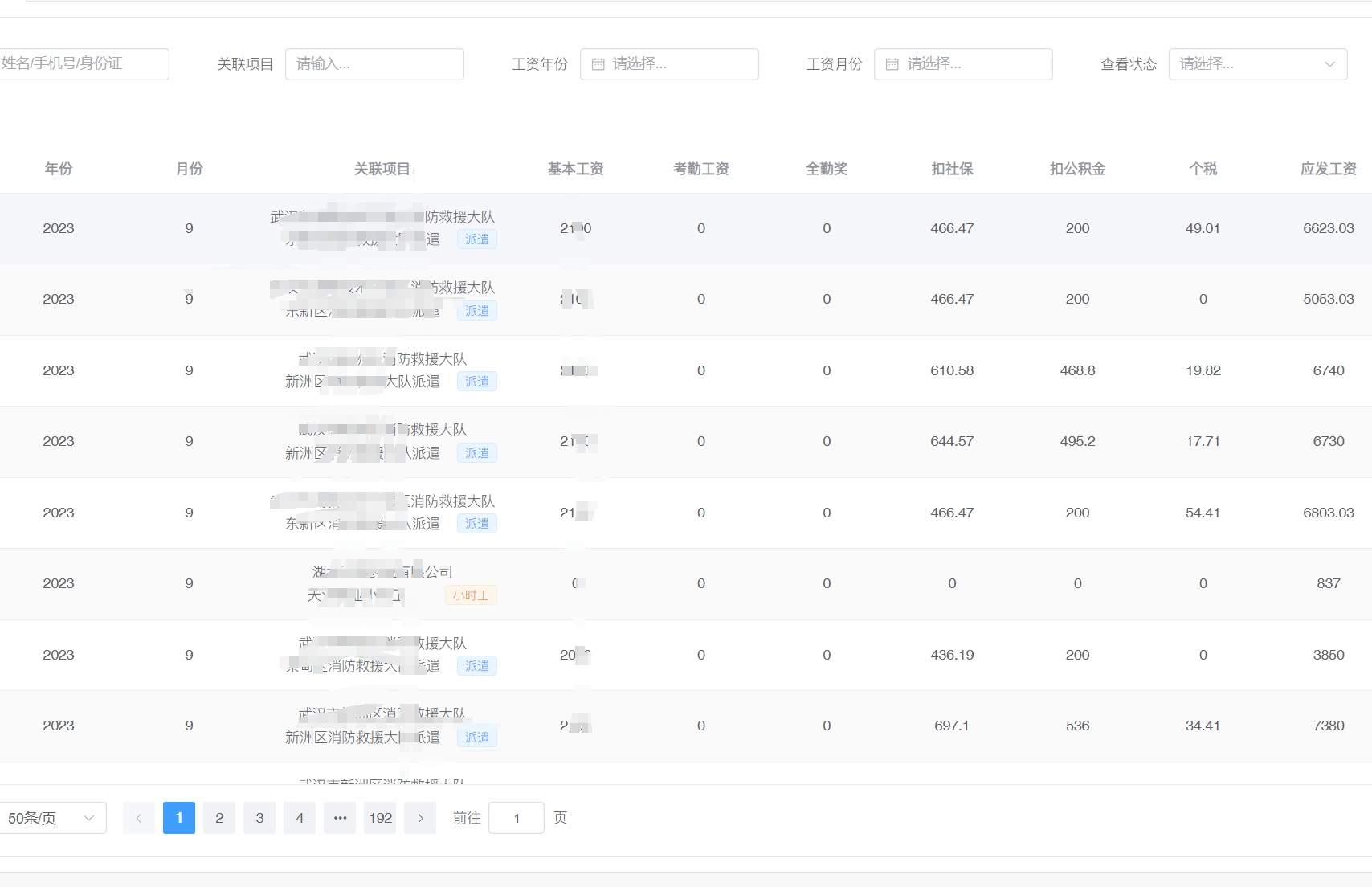Click 派遣 tag in first row
Screen dimensions: 1372x887
477,239
